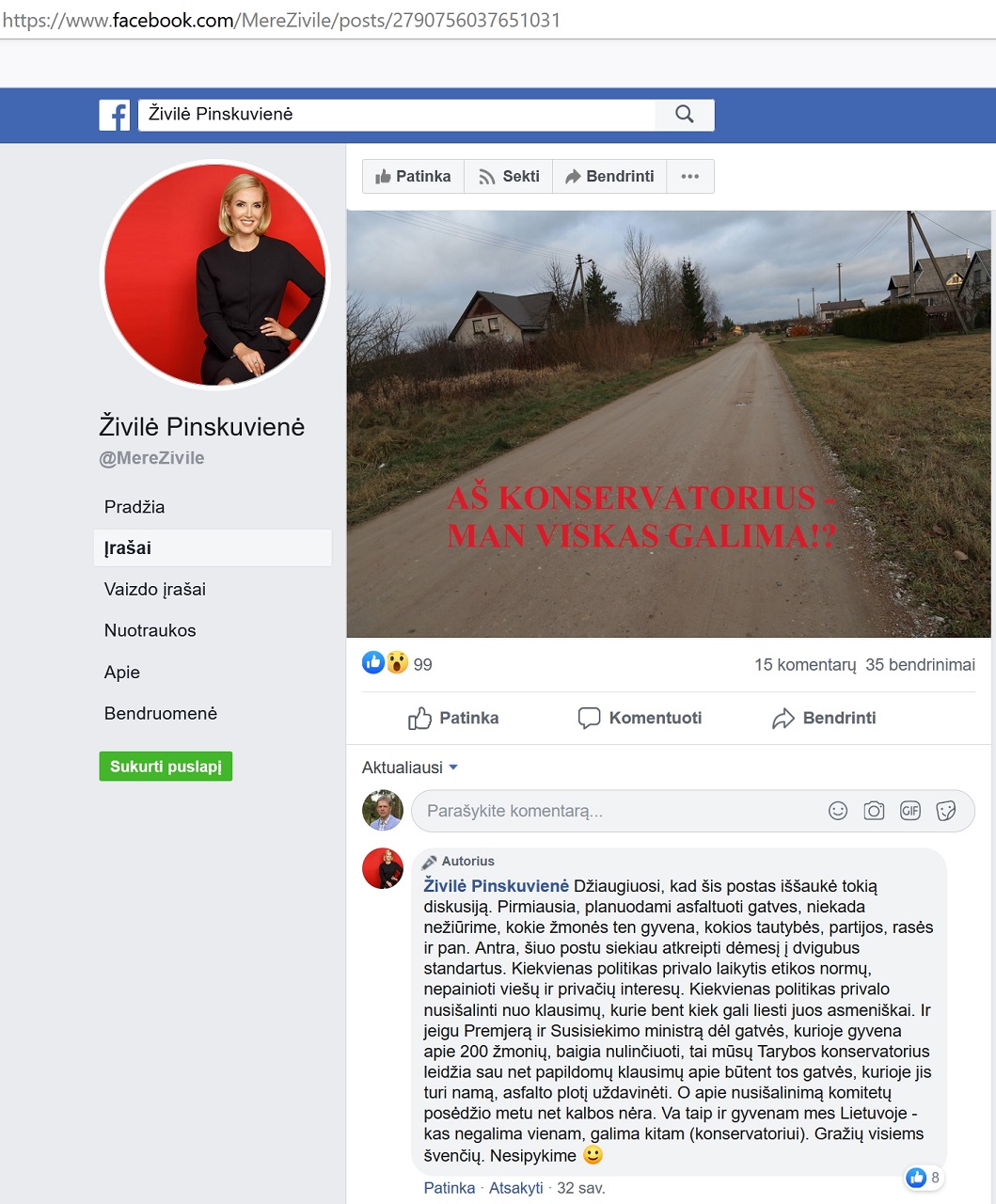This screenshot has width=996, height=1204.
Task: Click the green Sukurti puslapį button
Action: pos(166,767)
